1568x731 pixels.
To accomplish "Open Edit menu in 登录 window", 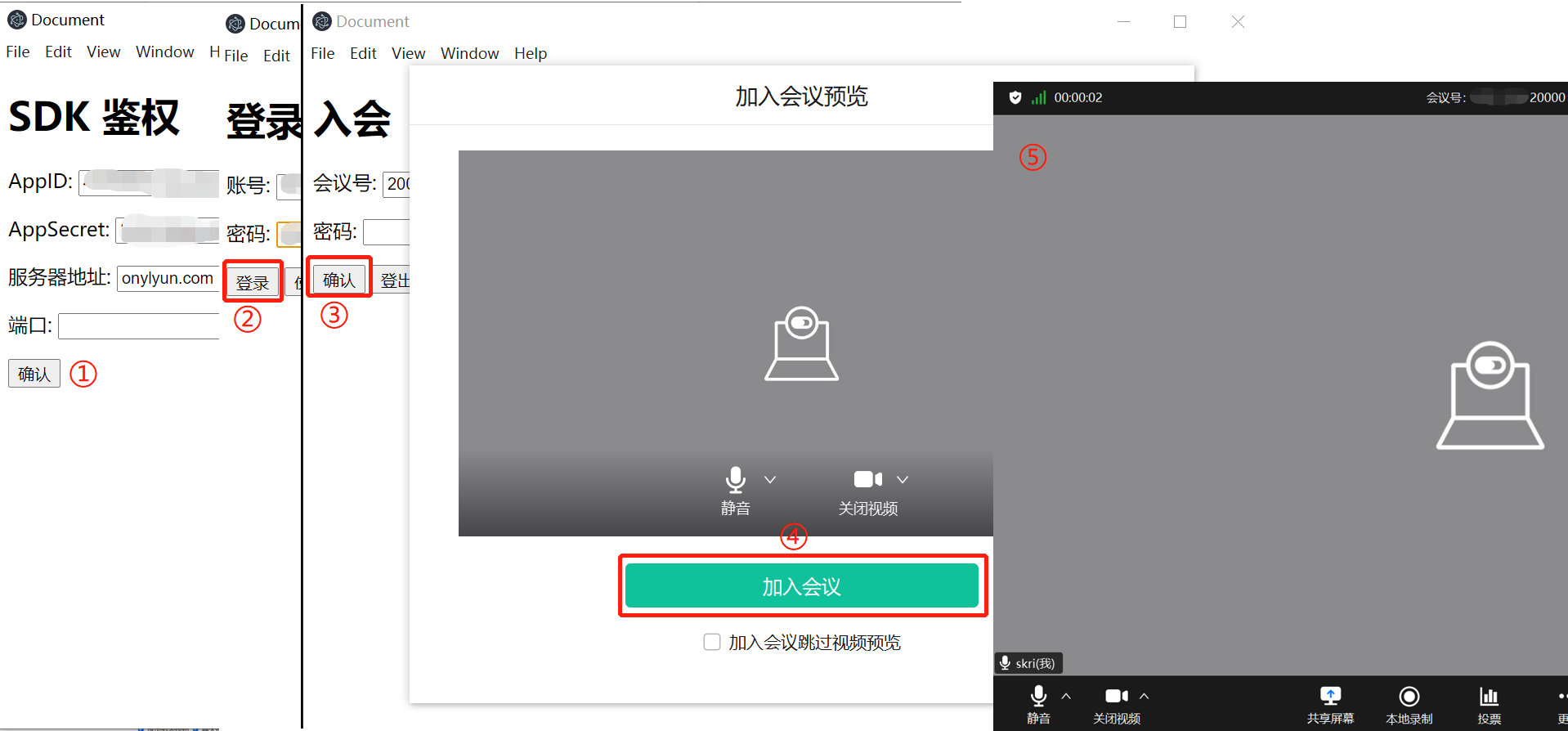I will (x=276, y=56).
